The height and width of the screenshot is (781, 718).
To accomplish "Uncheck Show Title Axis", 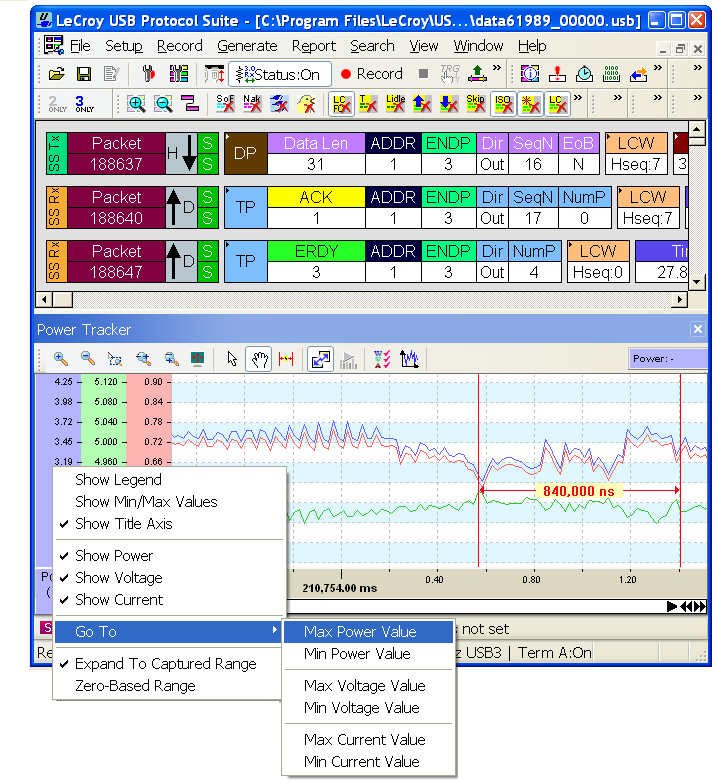I will pyautogui.click(x=170, y=523).
